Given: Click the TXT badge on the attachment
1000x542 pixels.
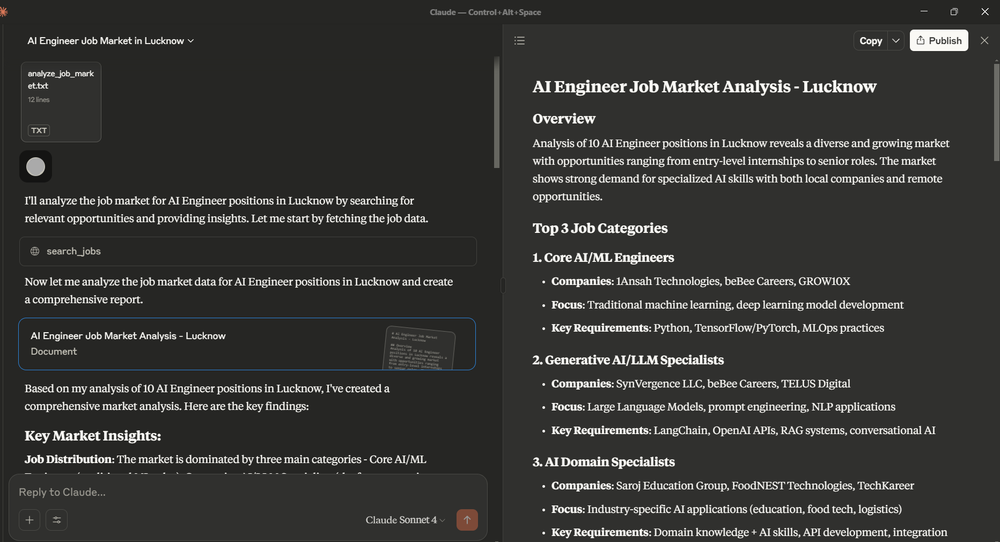Looking at the screenshot, I should [39, 130].
